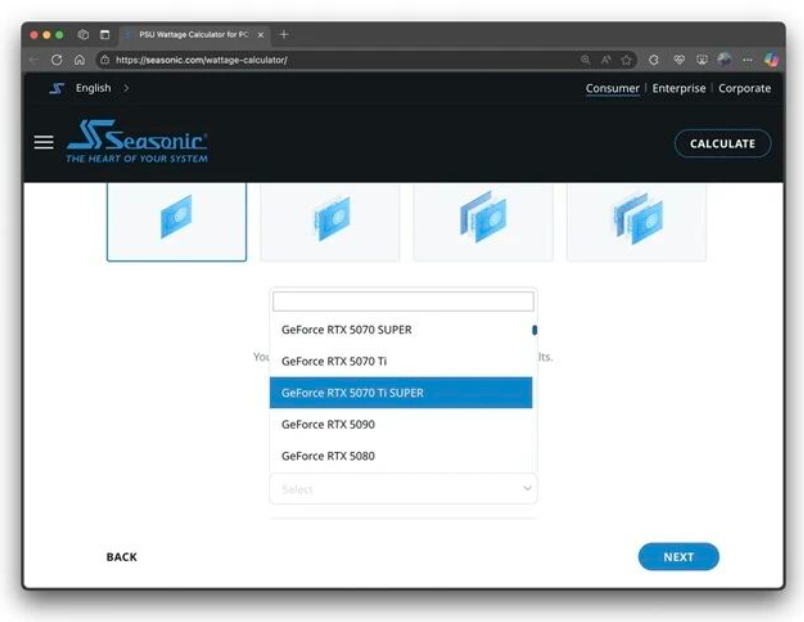
Task: Choose GeForce RTX 5070 Ti SUPER option
Action: 401,393
